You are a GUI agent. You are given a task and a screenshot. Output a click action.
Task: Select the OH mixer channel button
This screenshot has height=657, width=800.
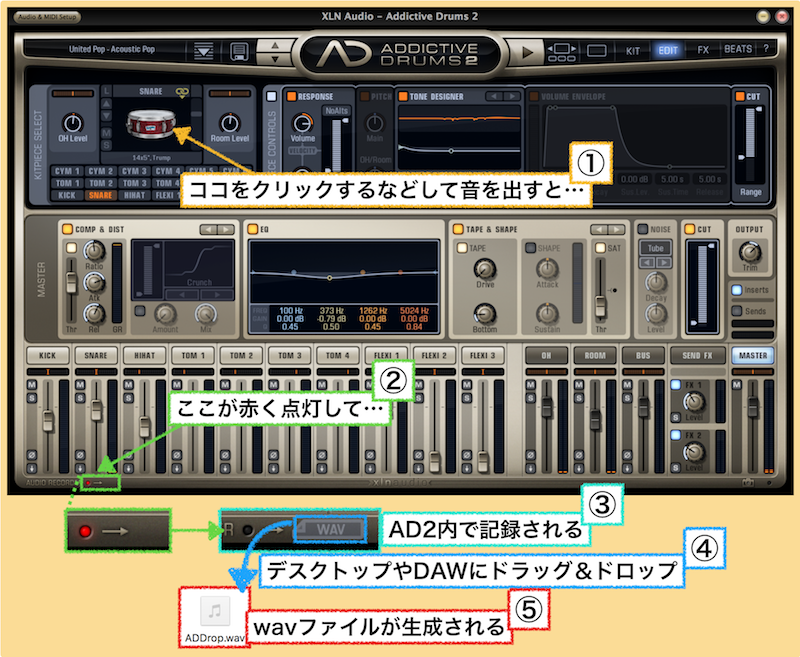coord(546,356)
